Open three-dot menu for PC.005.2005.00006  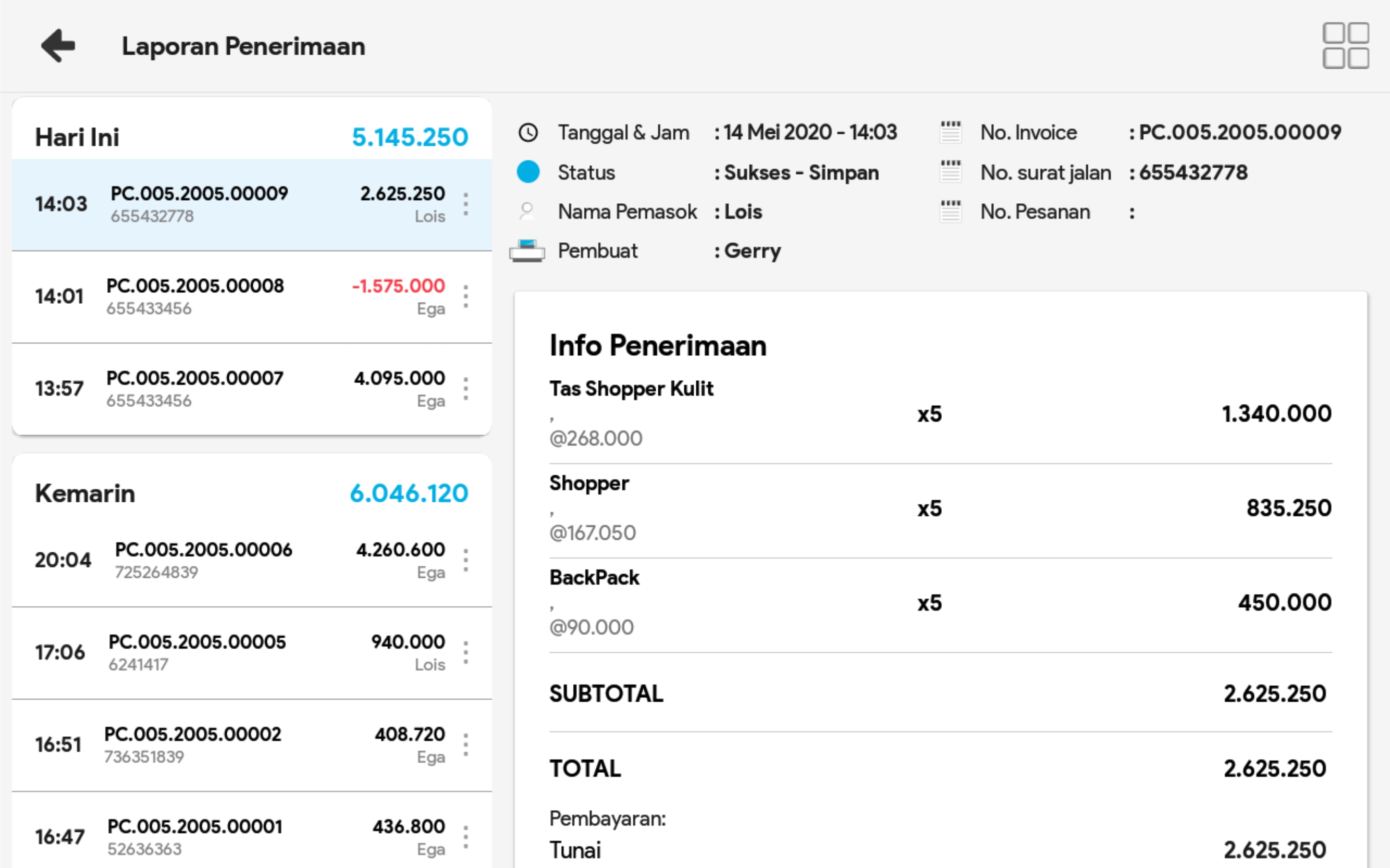tap(465, 560)
